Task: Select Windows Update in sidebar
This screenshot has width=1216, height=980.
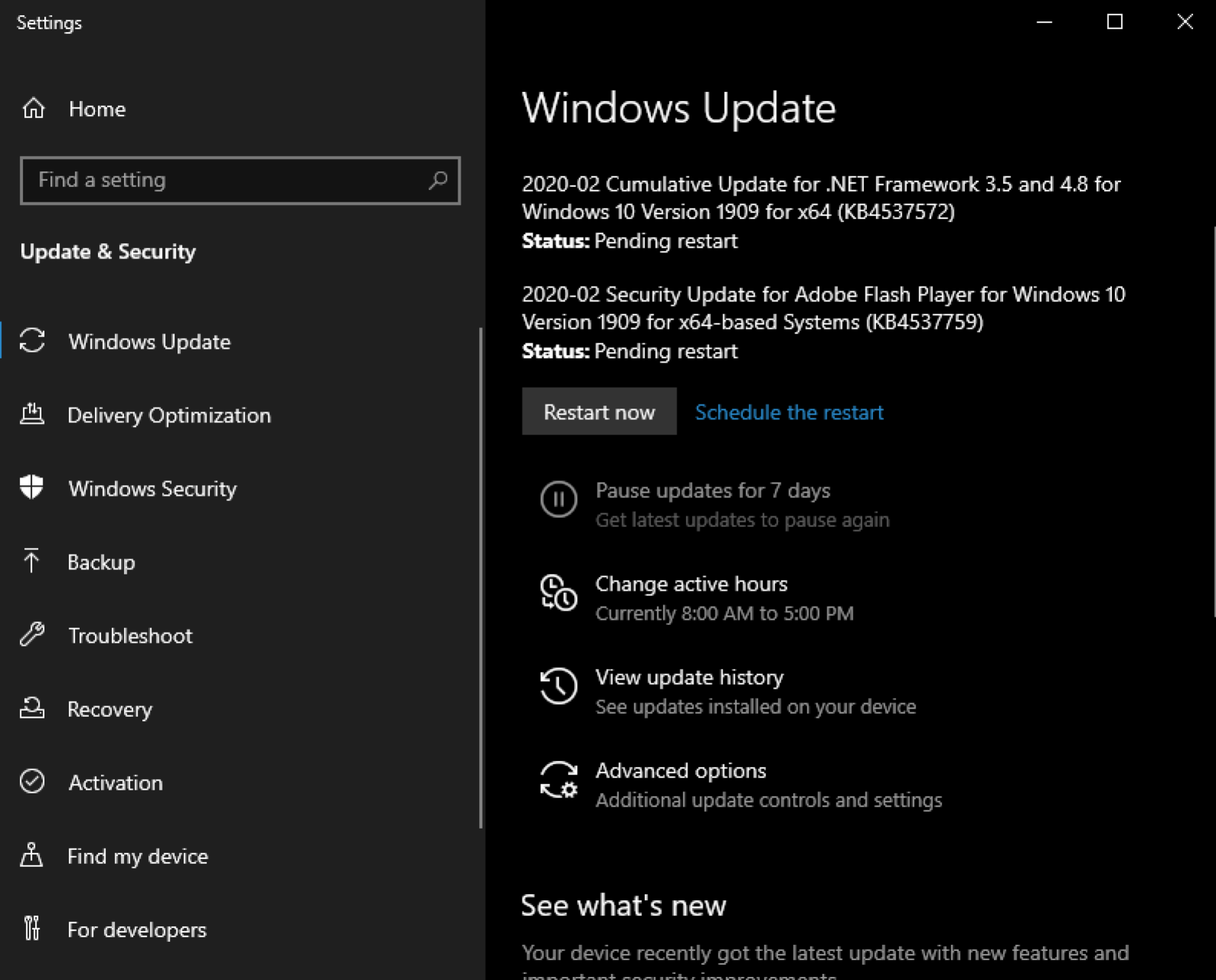Action: pos(242,341)
